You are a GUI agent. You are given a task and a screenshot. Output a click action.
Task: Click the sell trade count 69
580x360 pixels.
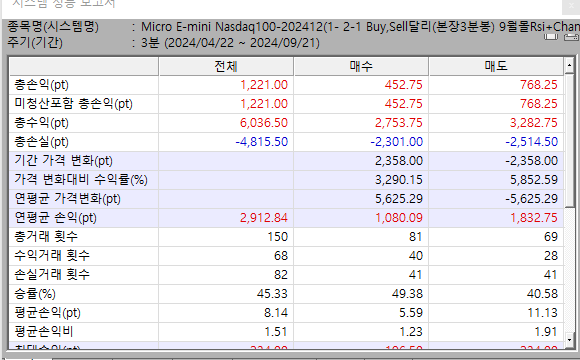click(x=551, y=237)
